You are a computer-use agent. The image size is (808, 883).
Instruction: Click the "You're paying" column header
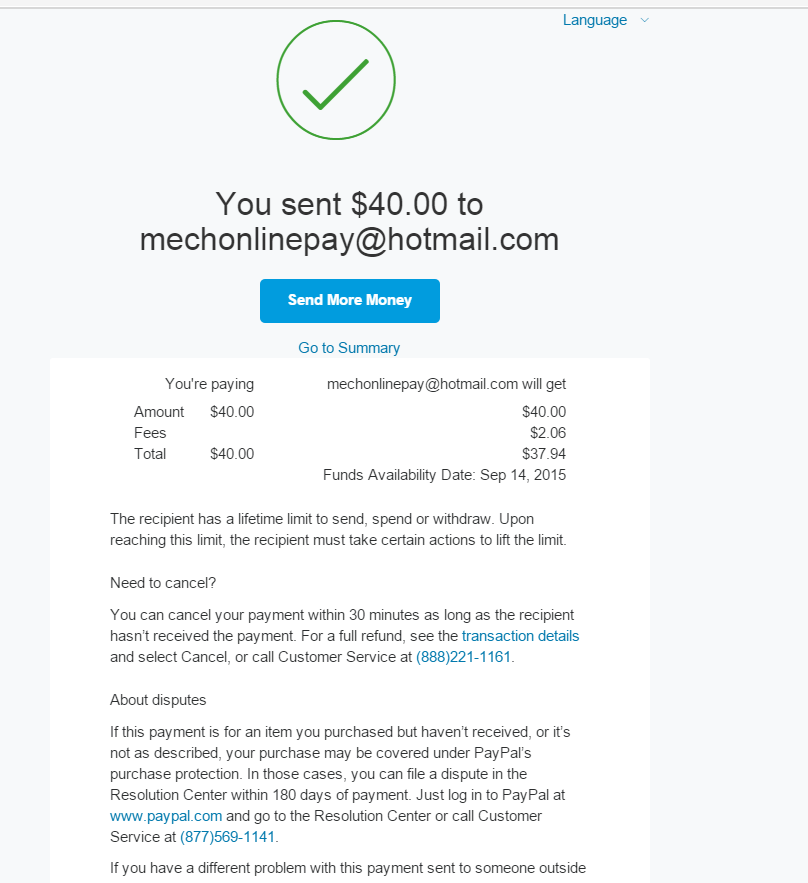[209, 384]
